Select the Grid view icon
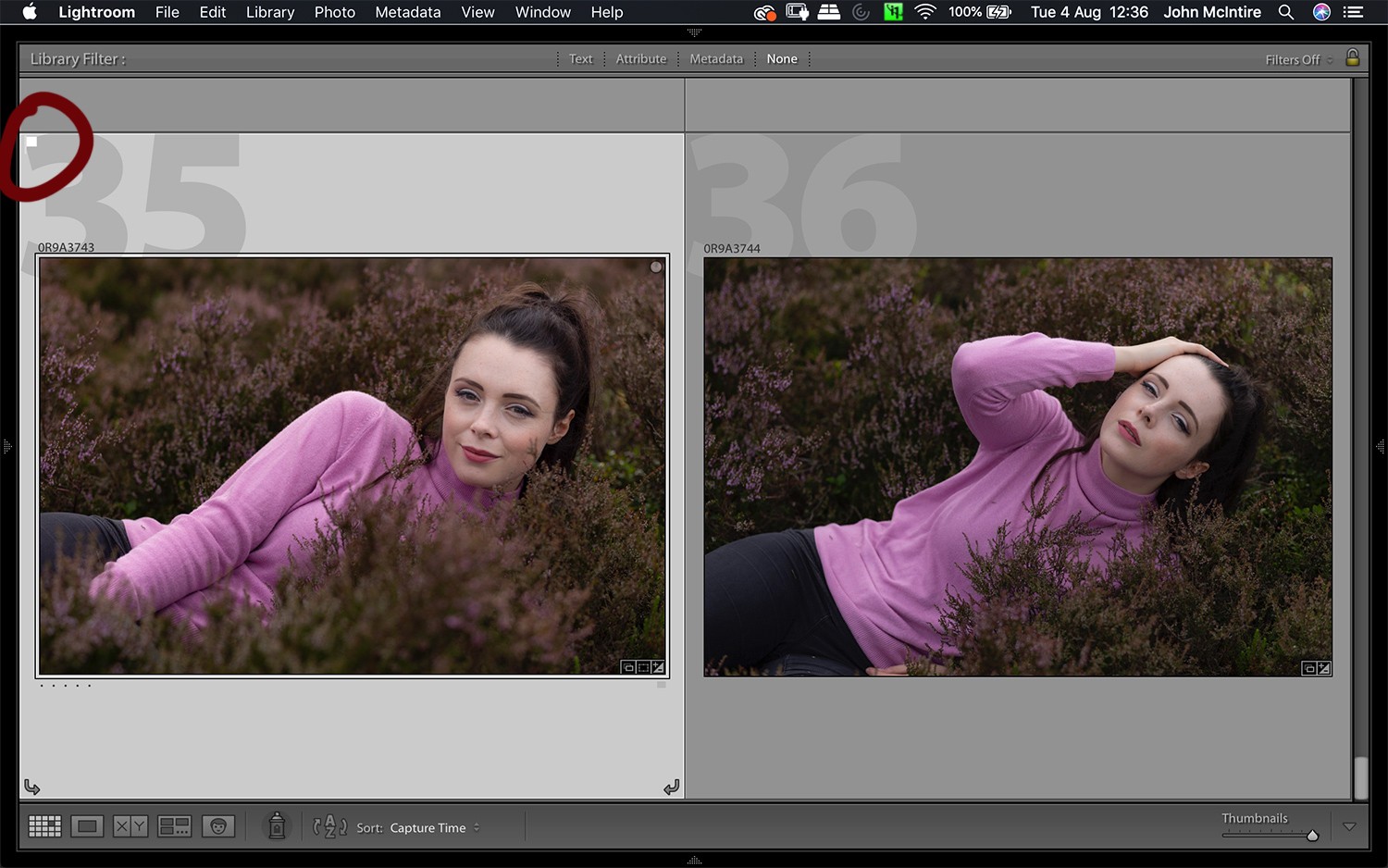 44,825
